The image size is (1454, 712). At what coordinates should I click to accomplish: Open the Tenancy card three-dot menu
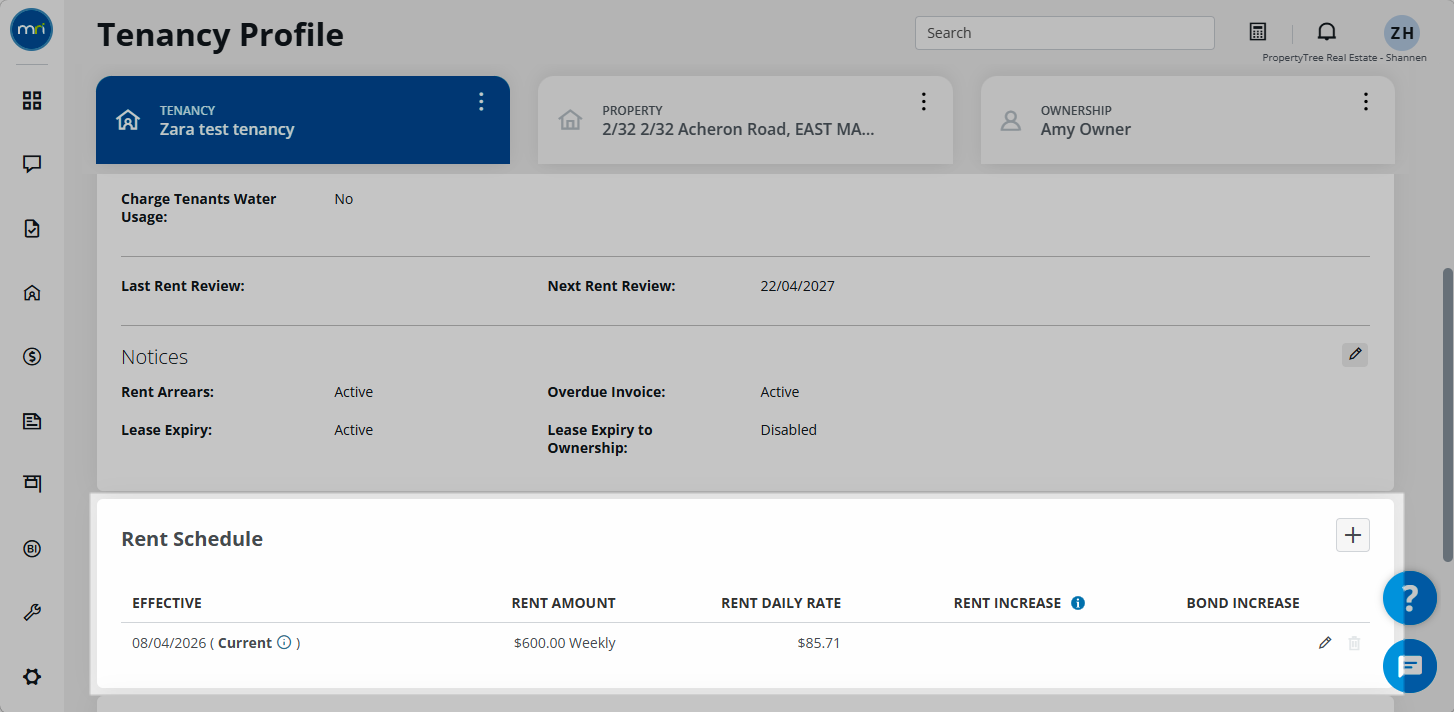tap(481, 101)
